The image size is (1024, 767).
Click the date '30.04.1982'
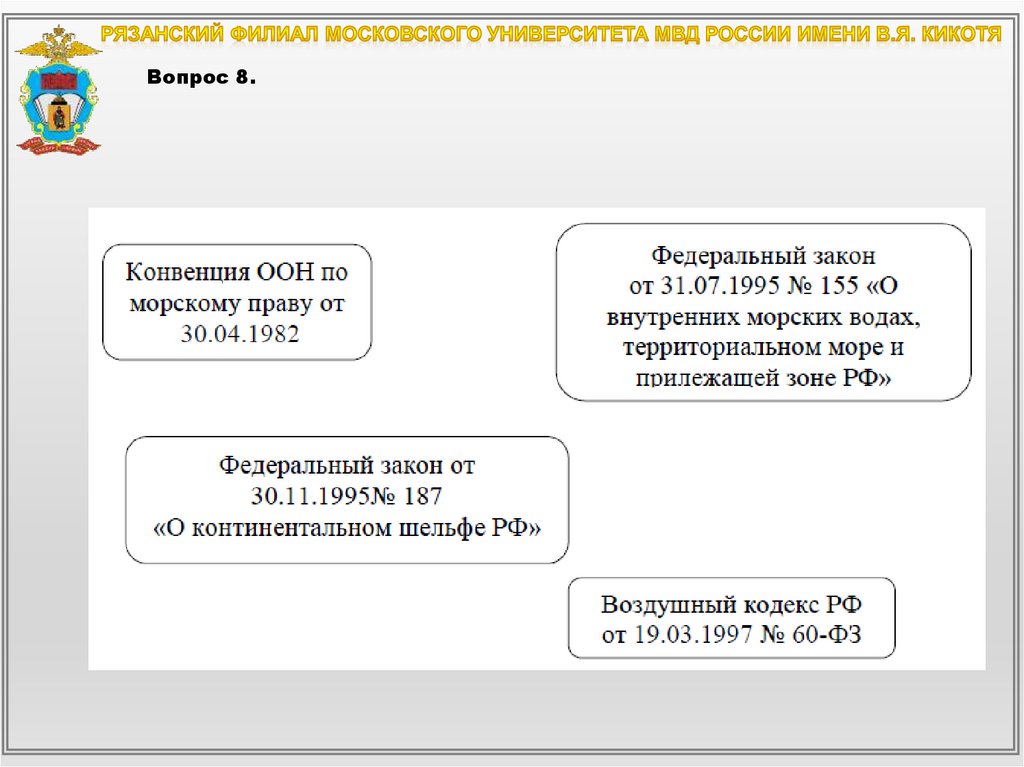coord(240,334)
